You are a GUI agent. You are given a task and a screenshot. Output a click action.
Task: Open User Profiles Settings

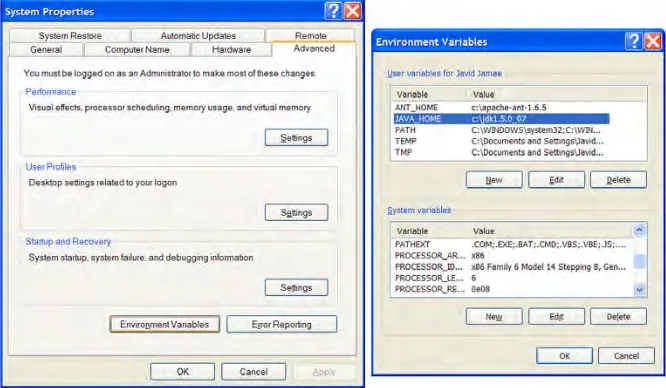(x=296, y=212)
